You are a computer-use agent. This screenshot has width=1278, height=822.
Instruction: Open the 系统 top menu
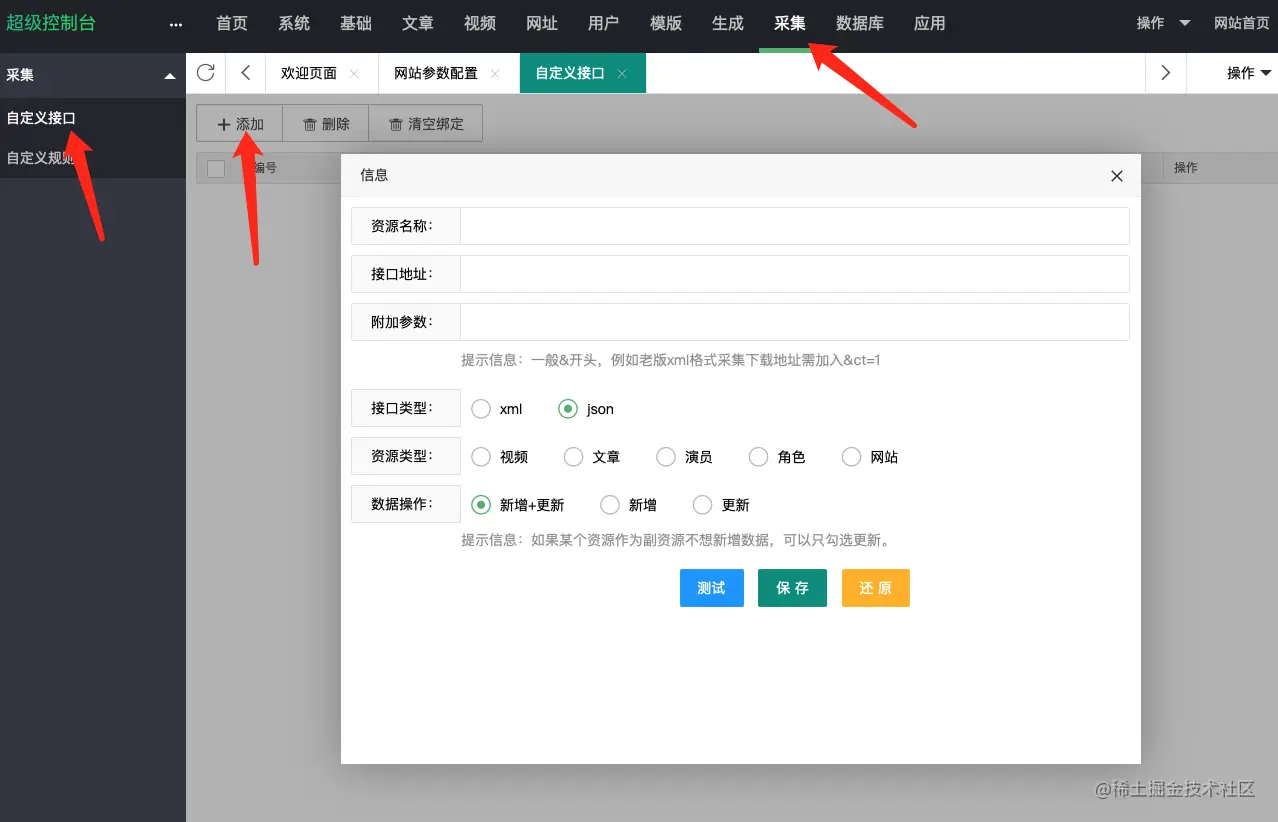[x=294, y=23]
